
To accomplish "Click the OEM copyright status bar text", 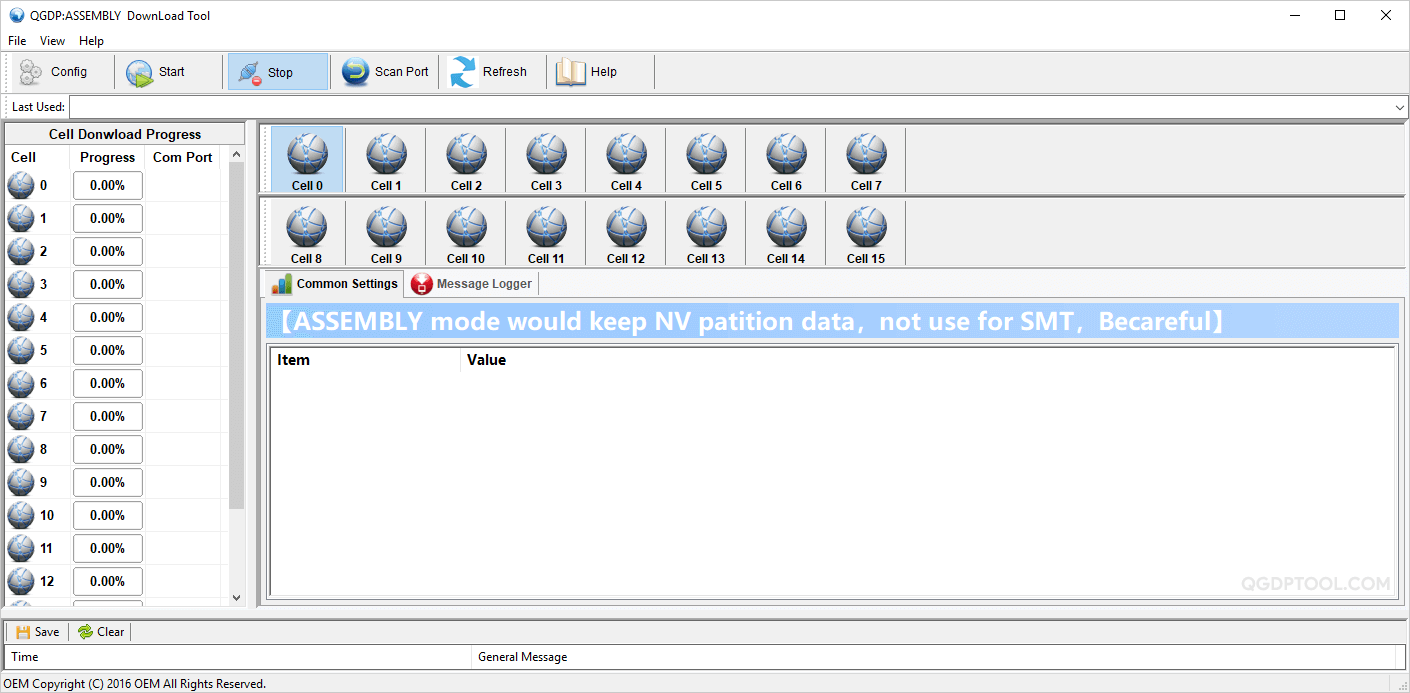I will [x=135, y=684].
